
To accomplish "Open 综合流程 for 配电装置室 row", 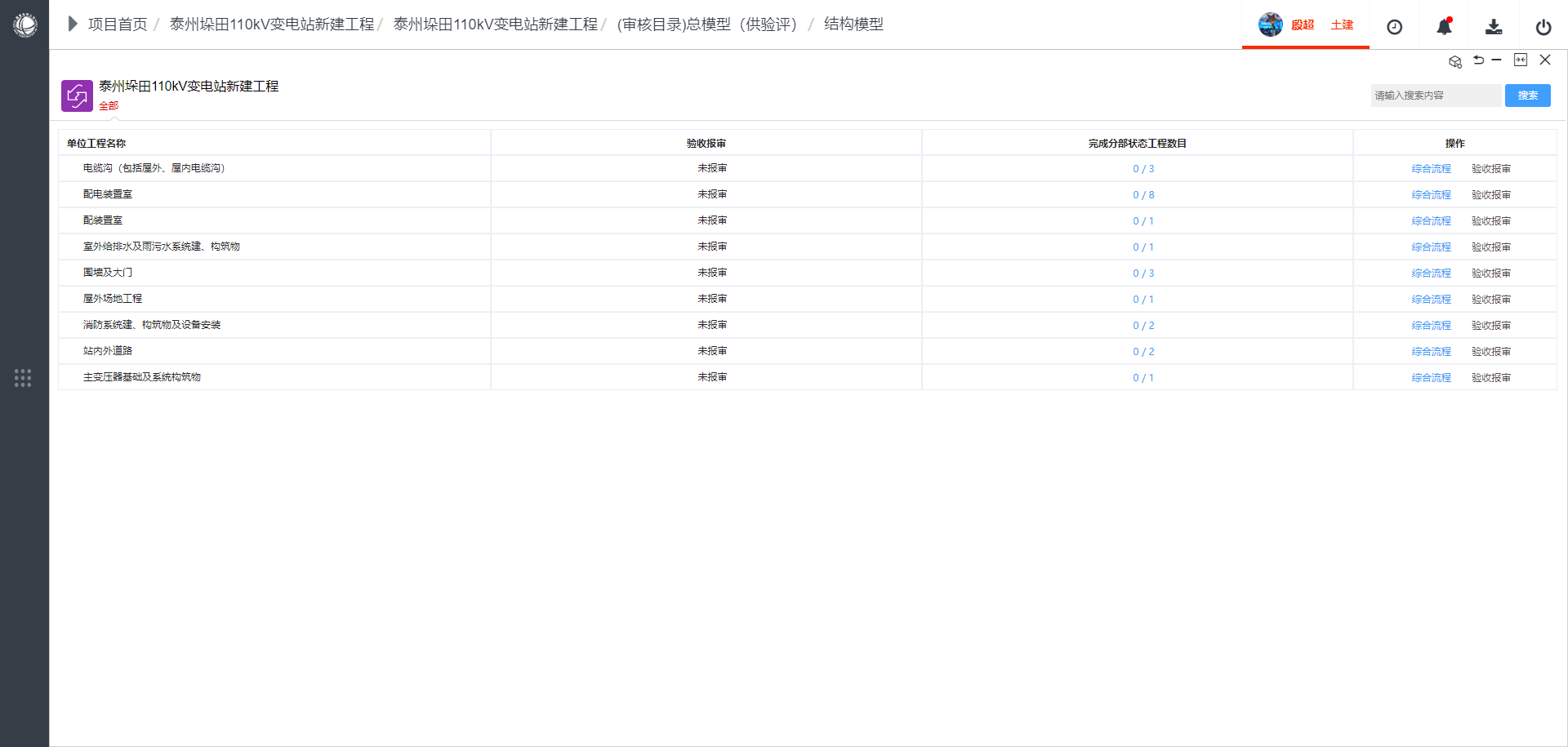I will pos(1431,195).
